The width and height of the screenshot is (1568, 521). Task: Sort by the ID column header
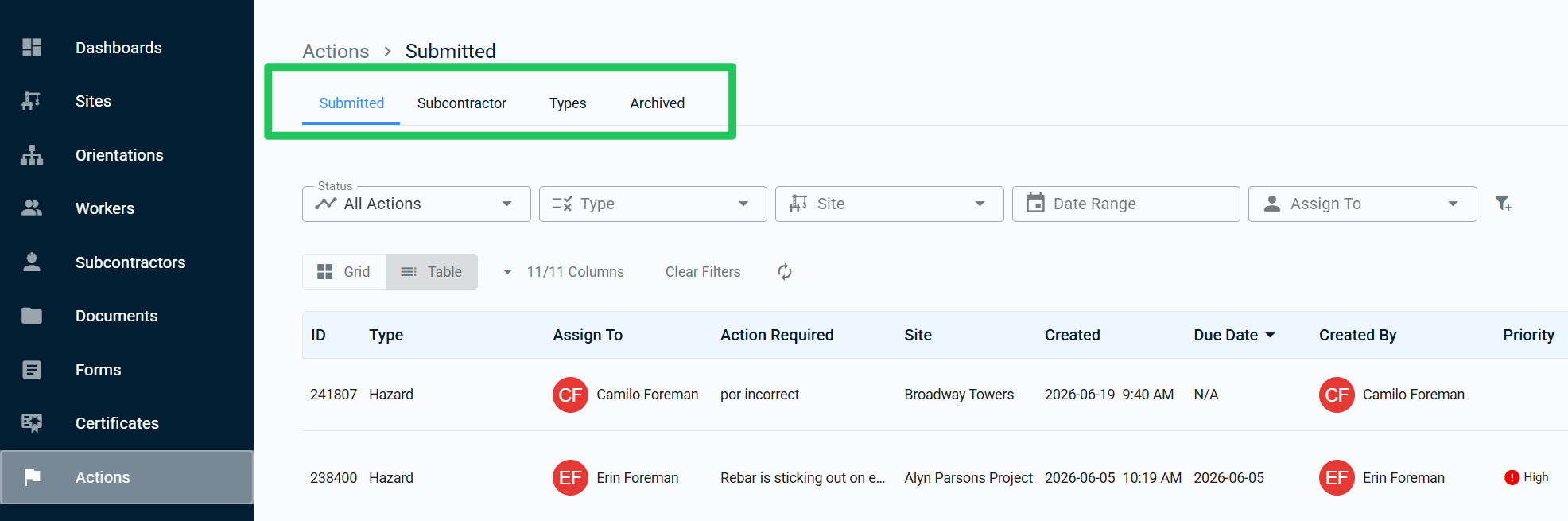[x=318, y=335]
